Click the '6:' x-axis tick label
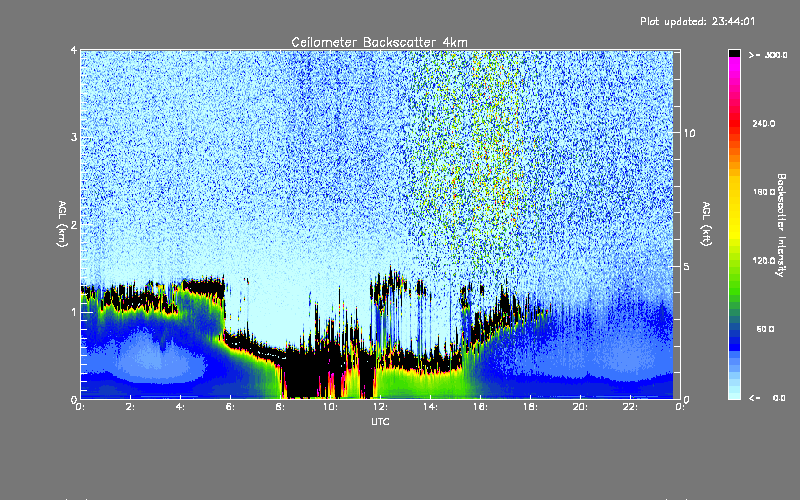The width and height of the screenshot is (800, 500). click(x=230, y=407)
